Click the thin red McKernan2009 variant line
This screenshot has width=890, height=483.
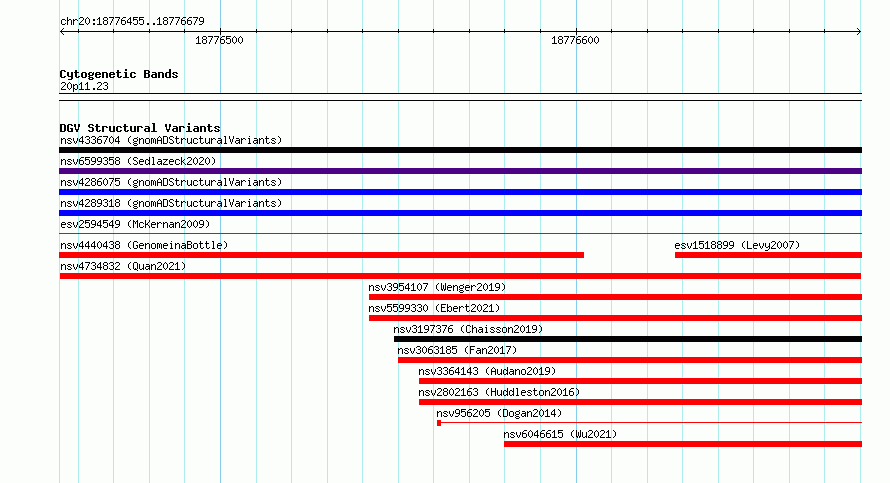[x=460, y=233]
